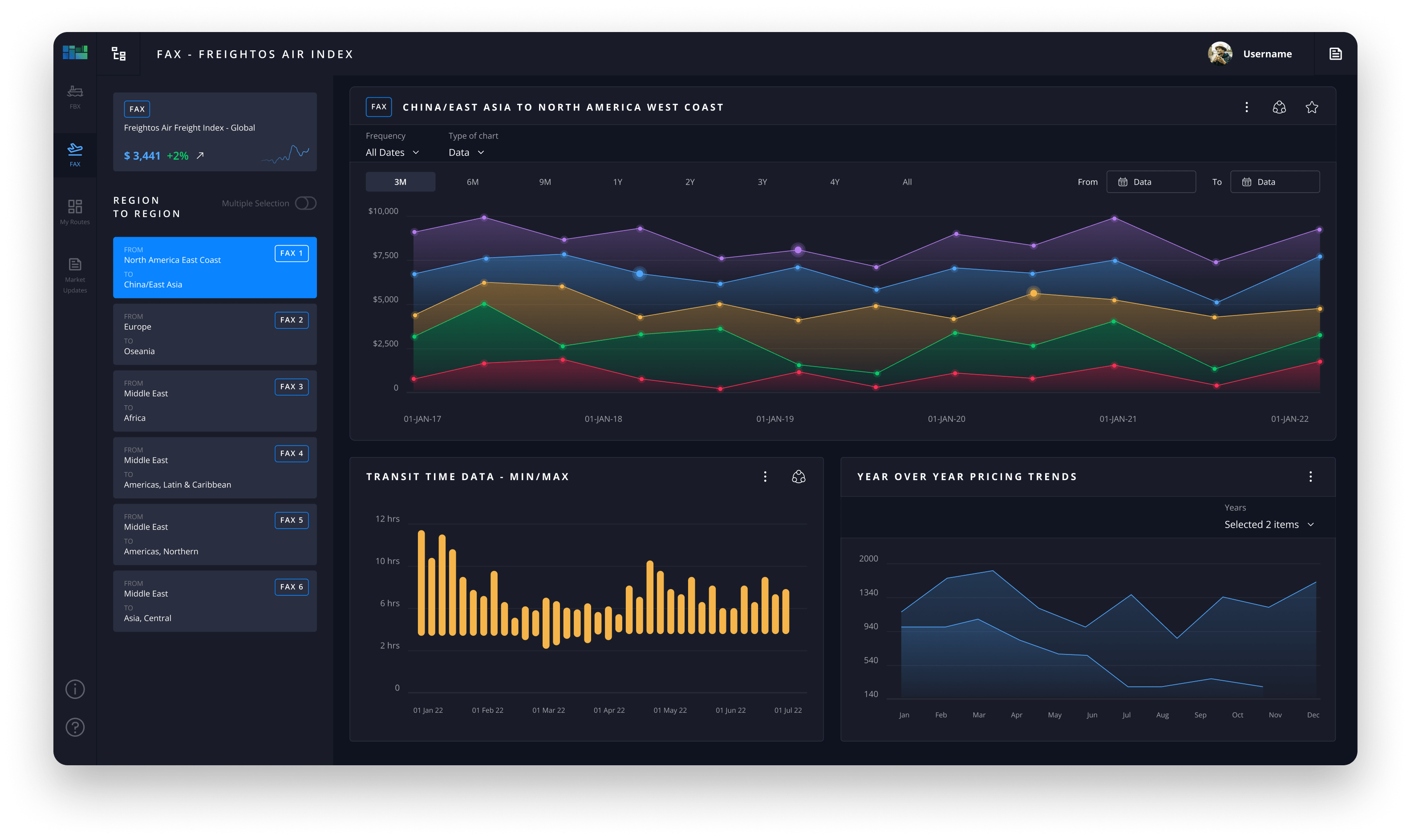Change Type of chart via the Data dropdown

[466, 152]
